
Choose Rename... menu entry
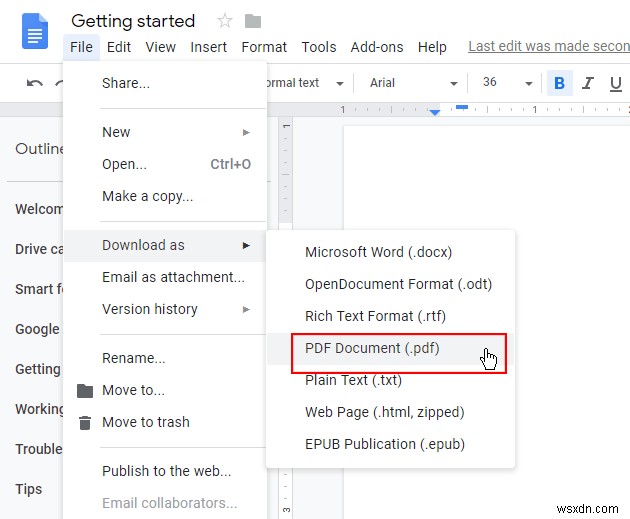pos(165,358)
